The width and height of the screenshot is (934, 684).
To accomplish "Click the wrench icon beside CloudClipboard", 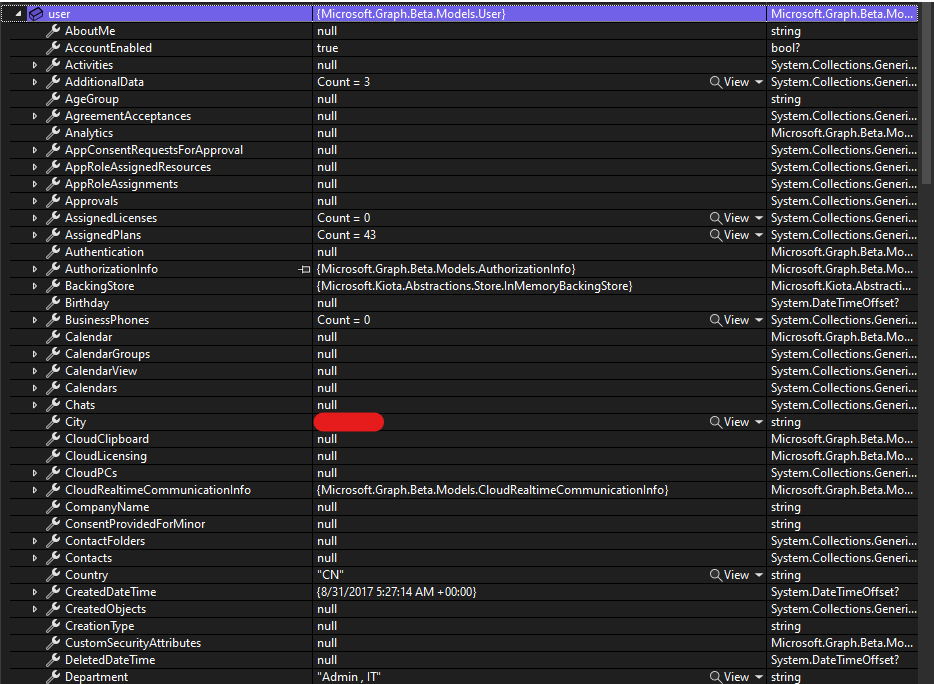I will point(54,439).
